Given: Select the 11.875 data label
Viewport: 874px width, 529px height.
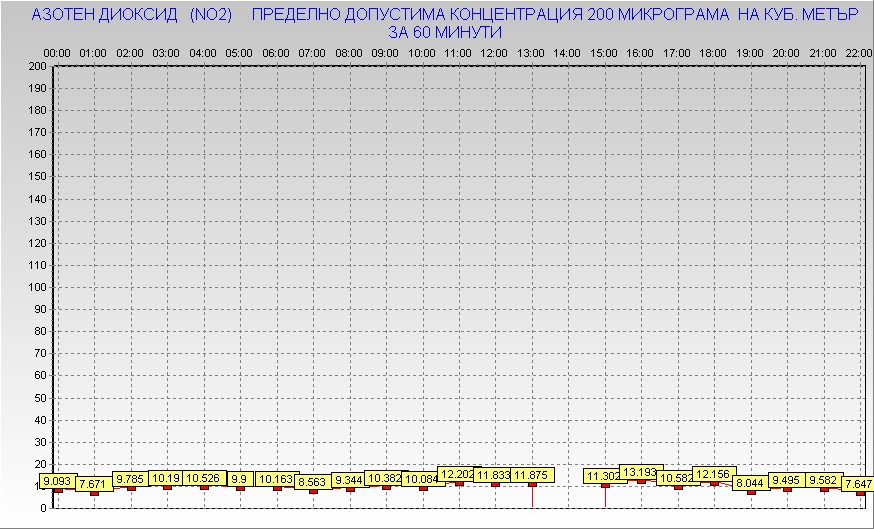Looking at the screenshot, I should pyautogui.click(x=532, y=475).
